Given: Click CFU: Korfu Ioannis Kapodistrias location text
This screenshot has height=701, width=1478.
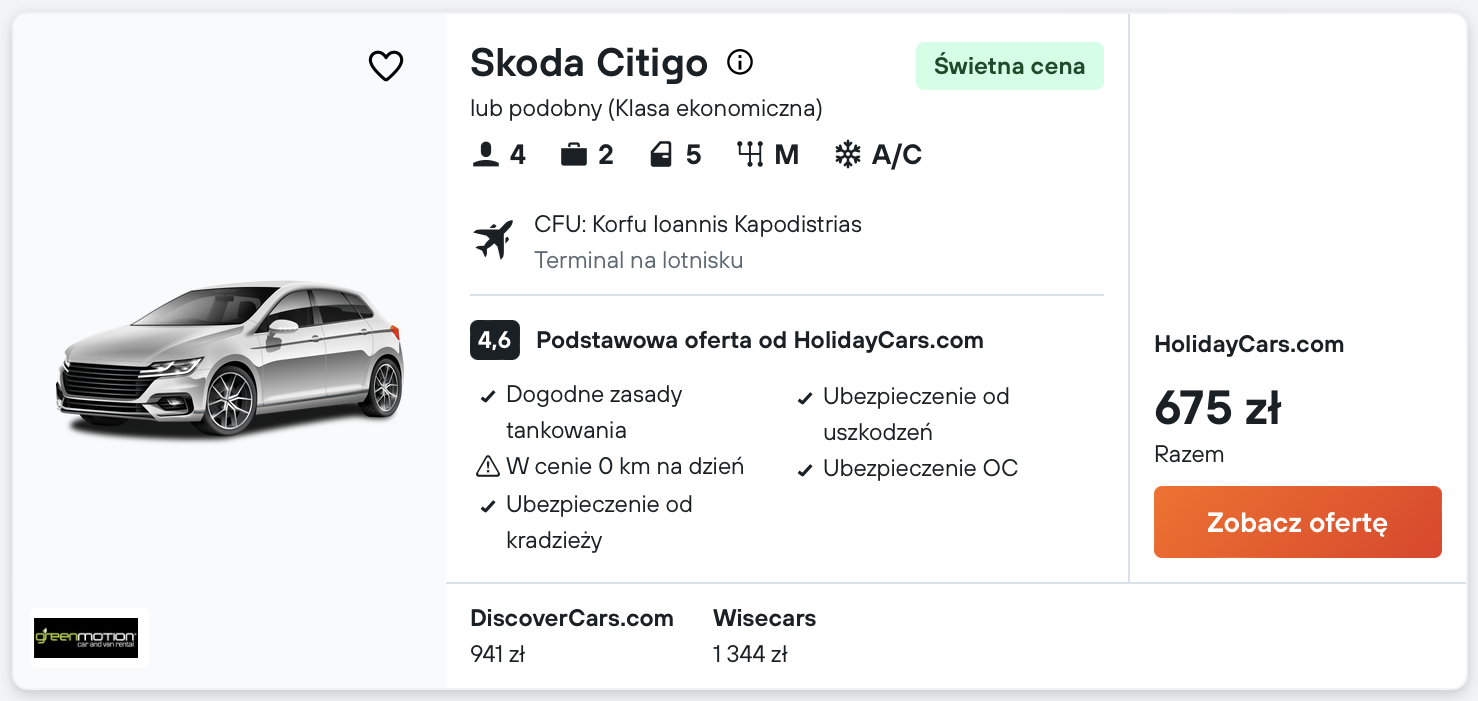Looking at the screenshot, I should click(697, 224).
